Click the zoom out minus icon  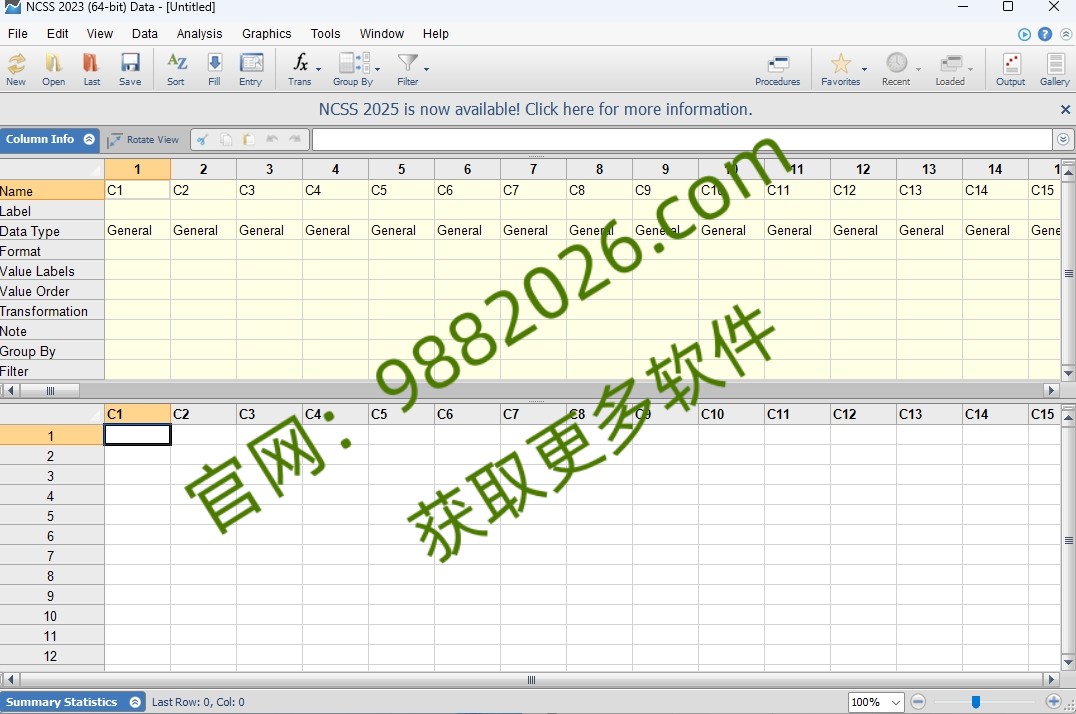pyautogui.click(x=918, y=702)
